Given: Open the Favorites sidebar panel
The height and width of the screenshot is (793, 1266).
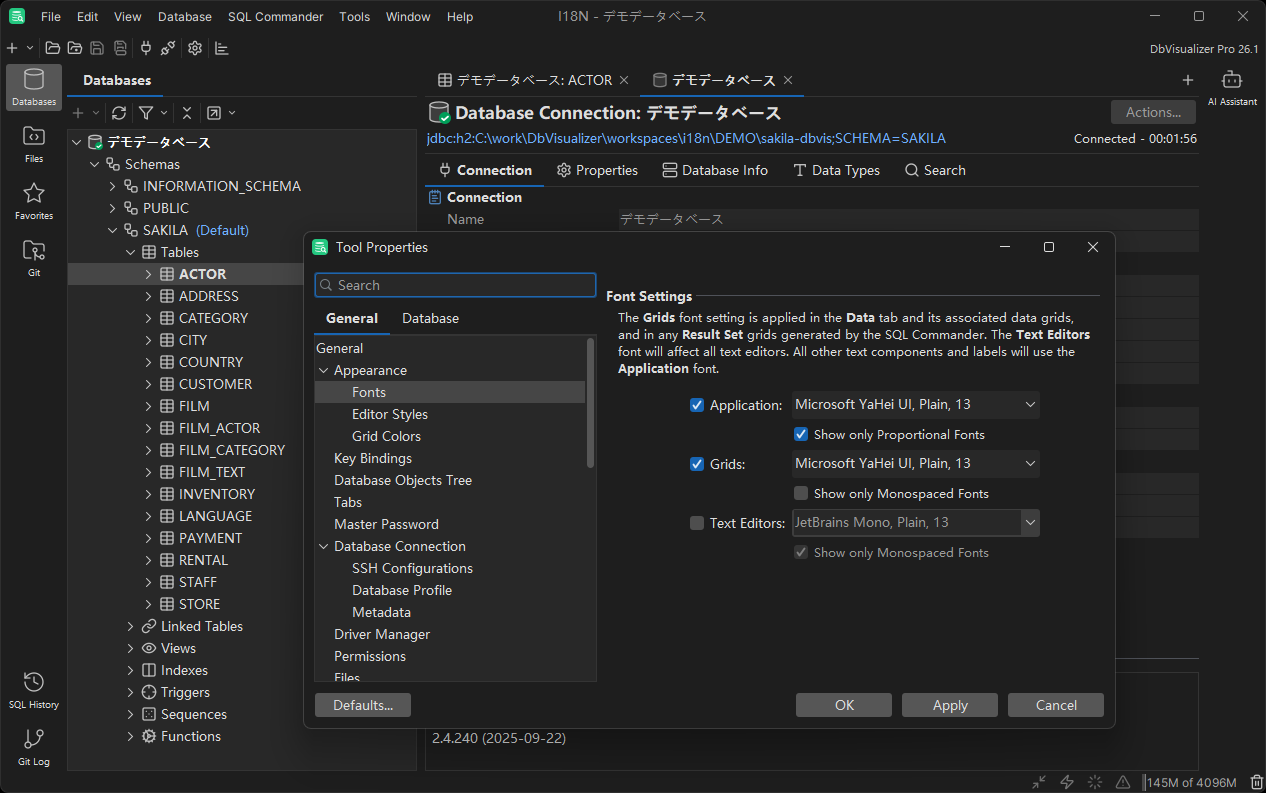Looking at the screenshot, I should (x=34, y=201).
